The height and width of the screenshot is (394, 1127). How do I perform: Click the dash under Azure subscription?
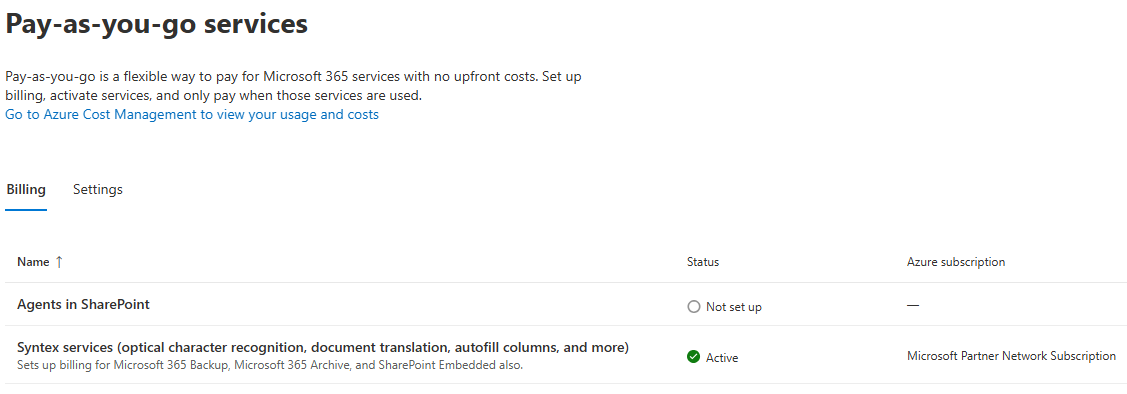pyautogui.click(x=913, y=305)
